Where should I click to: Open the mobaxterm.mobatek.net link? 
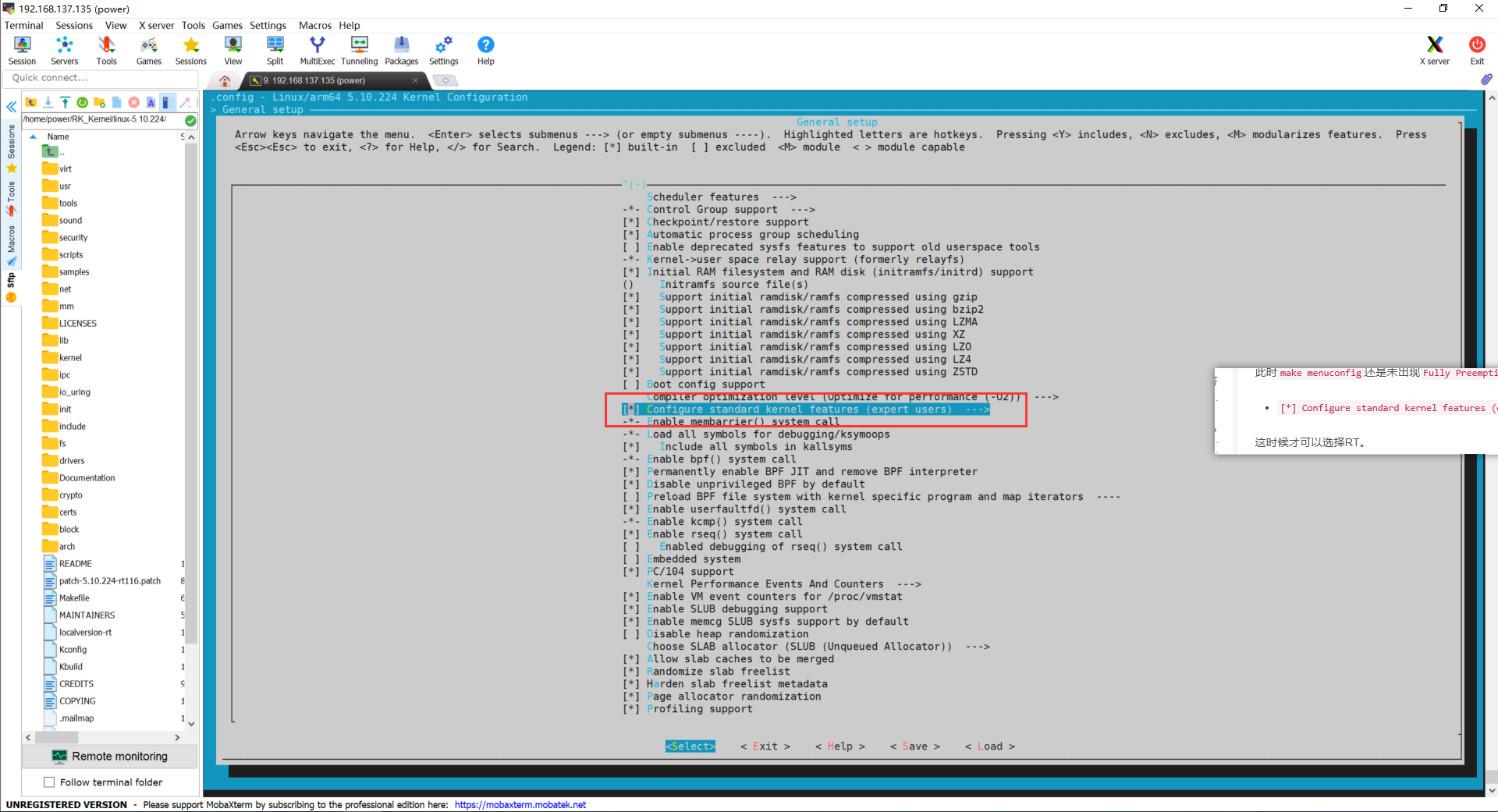click(520, 805)
